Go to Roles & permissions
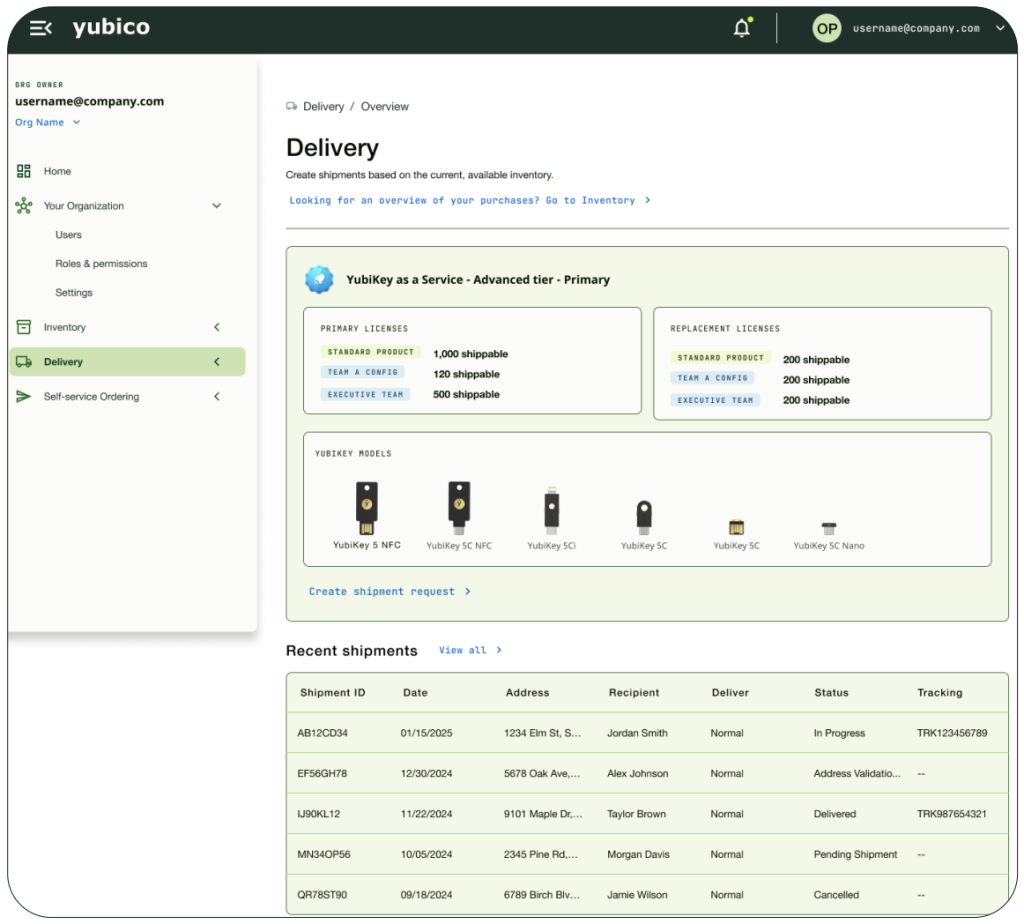The image size is (1024, 924). click(x=101, y=264)
